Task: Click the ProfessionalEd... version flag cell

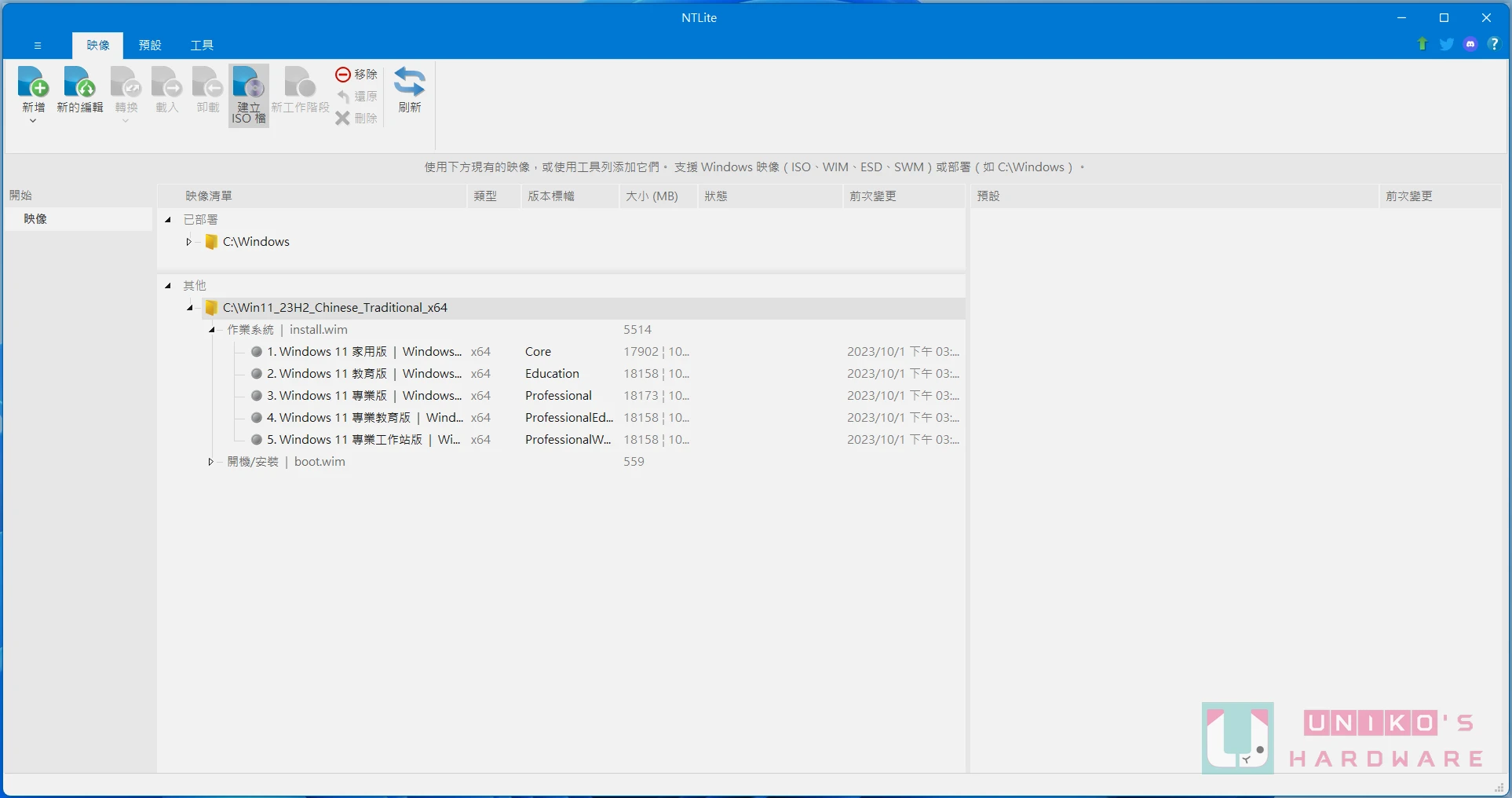Action: click(x=569, y=418)
